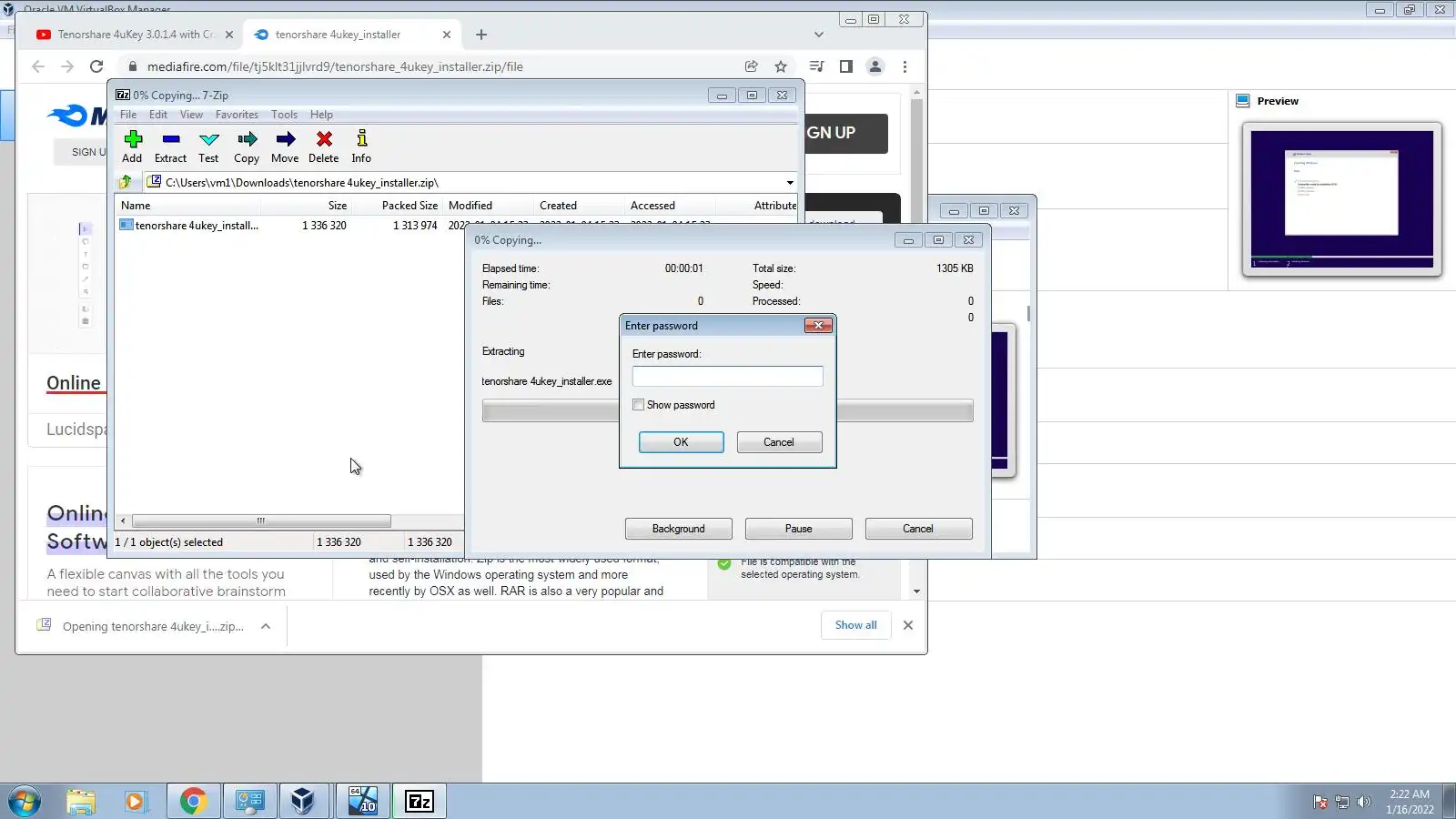Open Windows Start menu
The width and height of the screenshot is (1456, 819).
point(25,802)
